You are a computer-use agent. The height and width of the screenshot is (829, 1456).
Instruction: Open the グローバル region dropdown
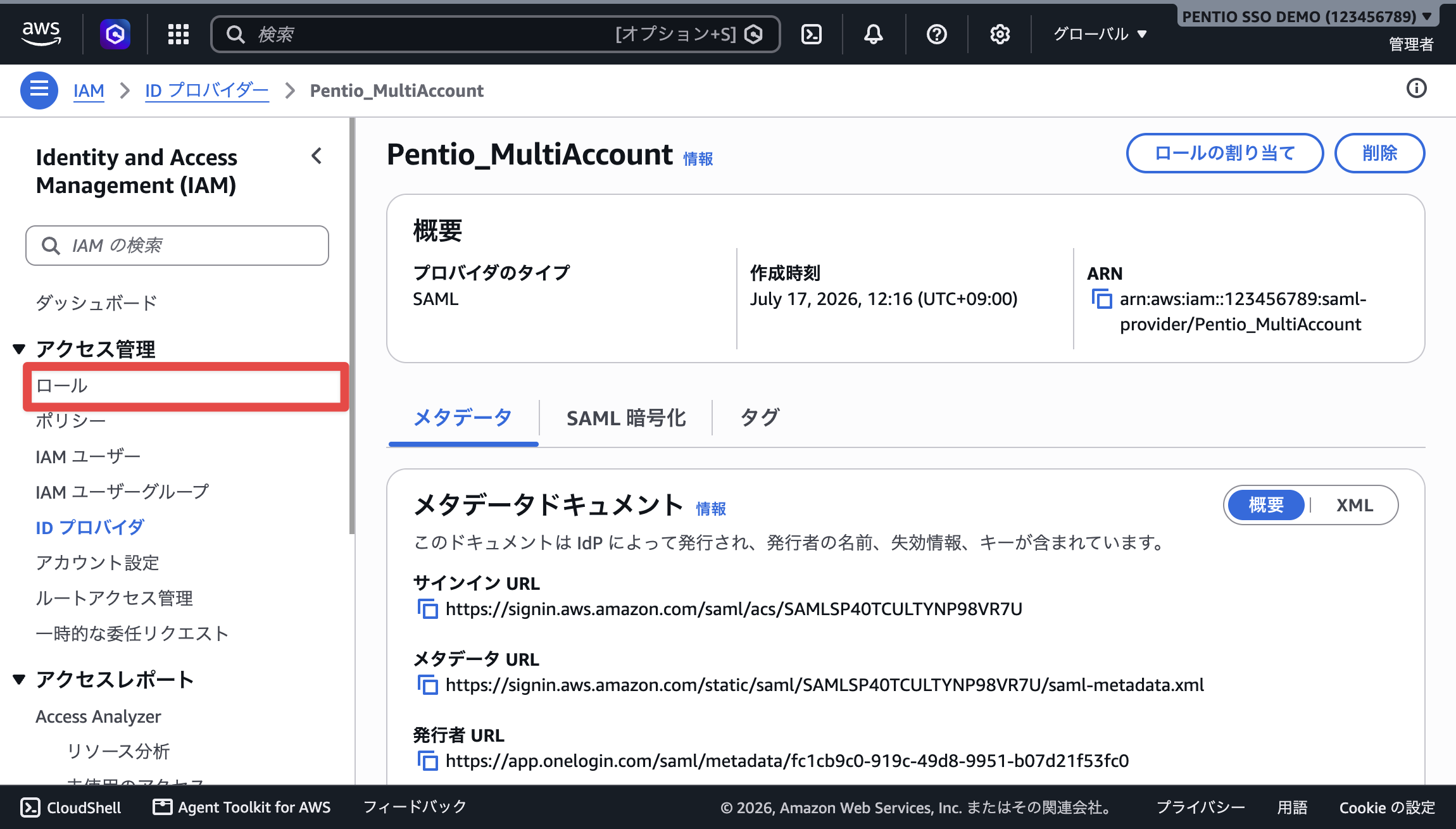1100,34
